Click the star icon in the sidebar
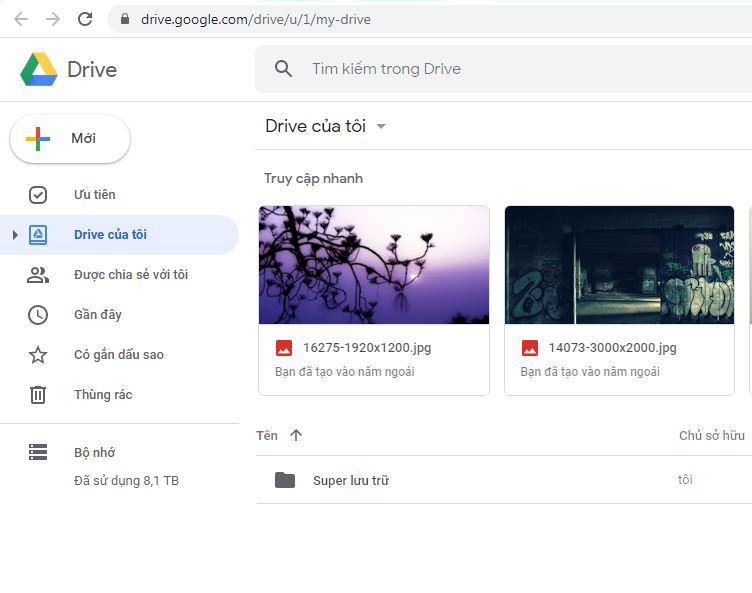Viewport: 752px width, 593px height. click(x=38, y=355)
